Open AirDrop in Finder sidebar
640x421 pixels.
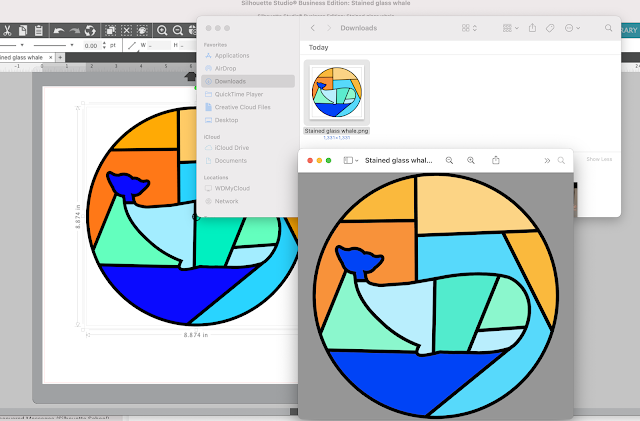point(248,69)
